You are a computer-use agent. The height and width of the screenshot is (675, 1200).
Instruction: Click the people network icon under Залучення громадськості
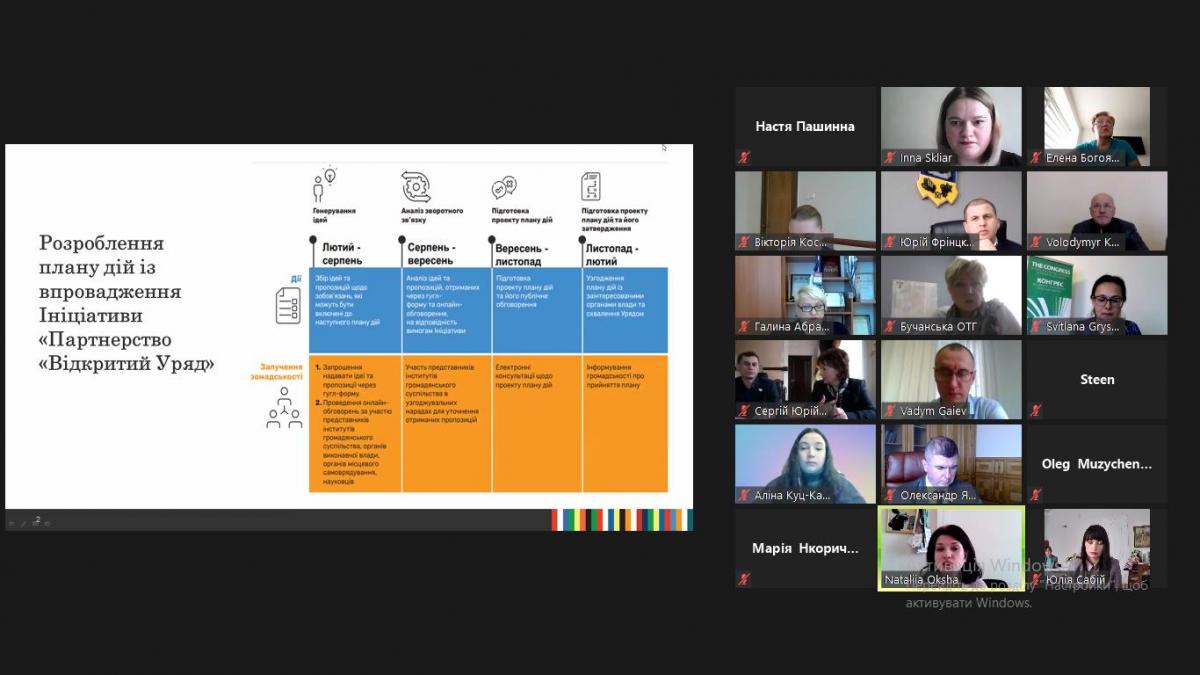[x=284, y=410]
